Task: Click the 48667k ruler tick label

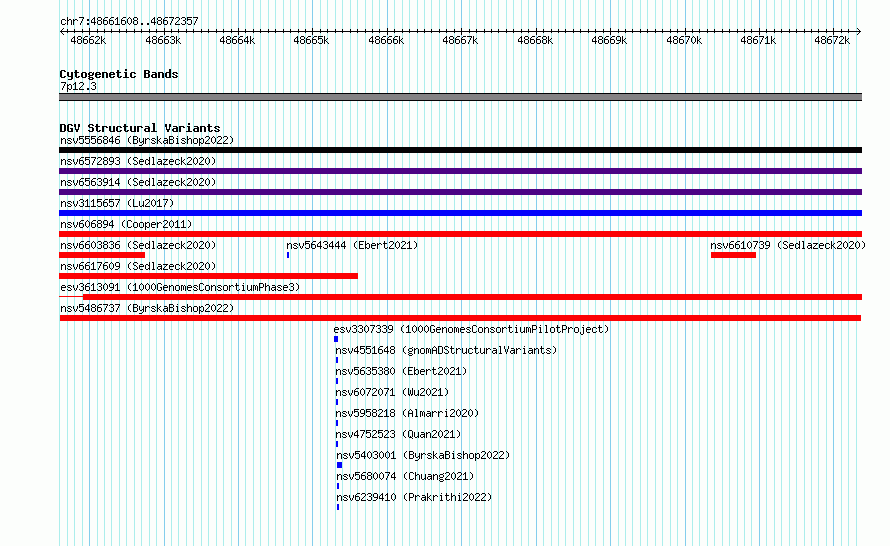Action: point(460,41)
